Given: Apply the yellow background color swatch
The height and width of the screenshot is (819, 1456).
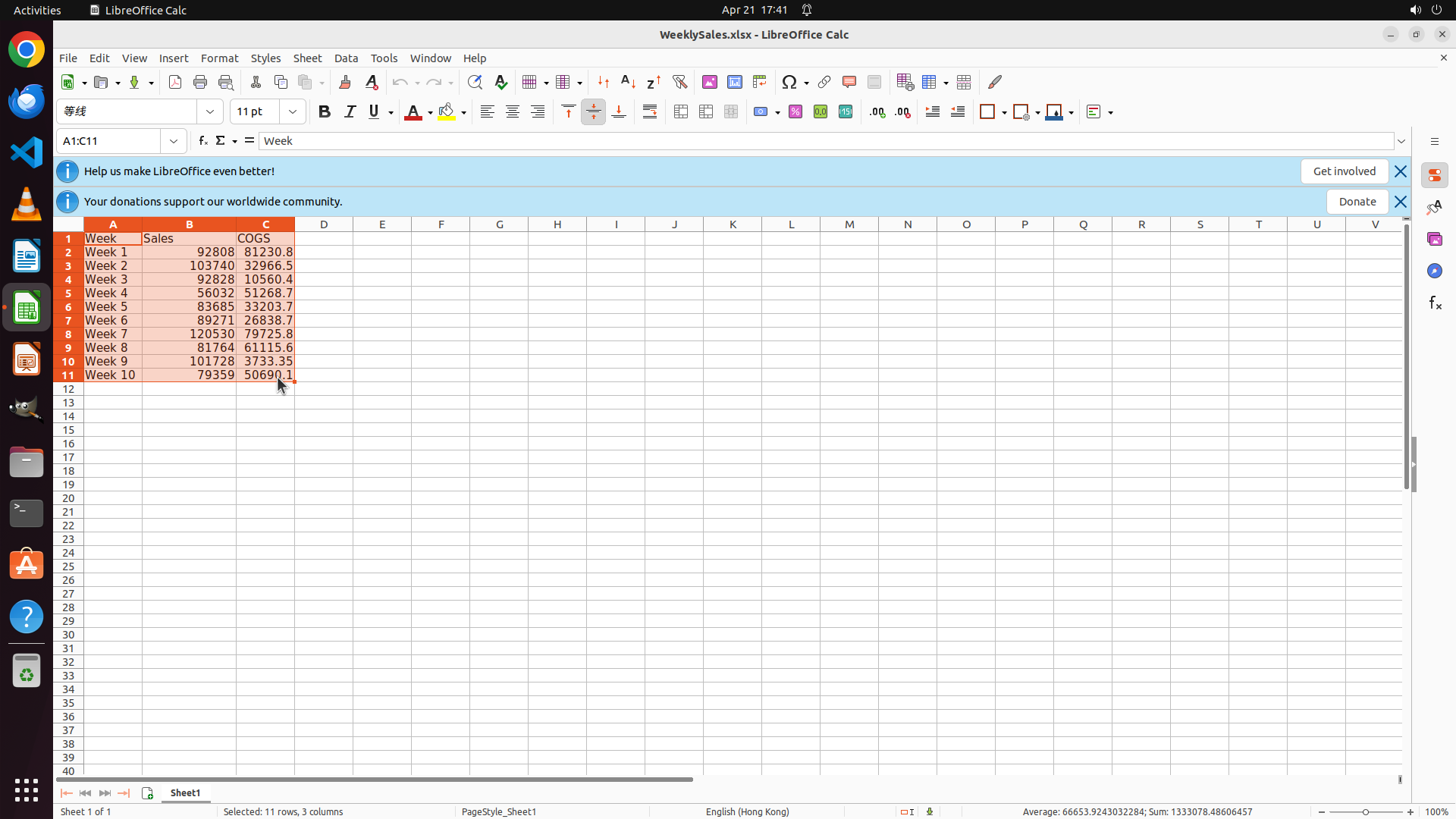Looking at the screenshot, I should pos(447,112).
